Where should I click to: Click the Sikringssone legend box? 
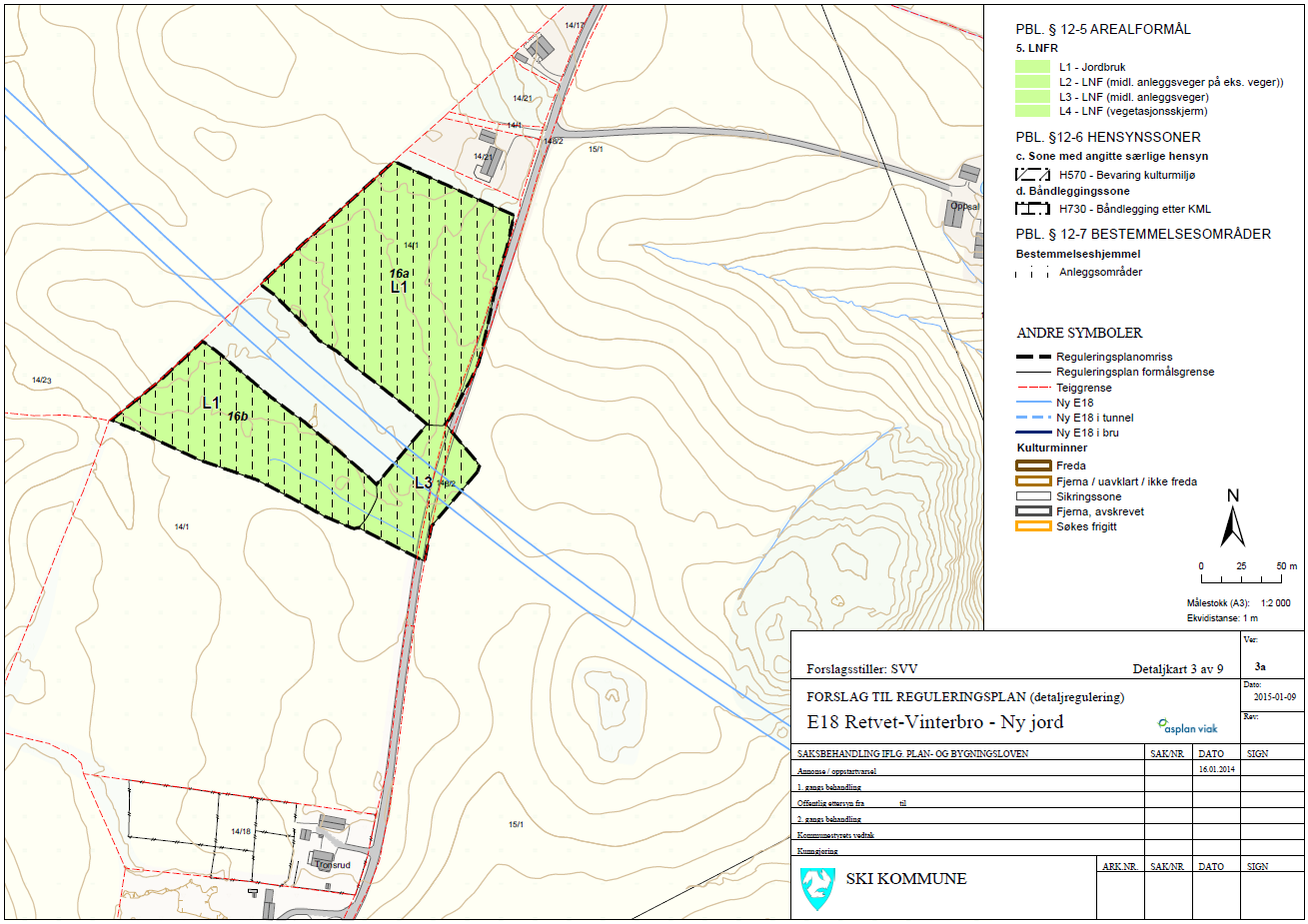1033,496
